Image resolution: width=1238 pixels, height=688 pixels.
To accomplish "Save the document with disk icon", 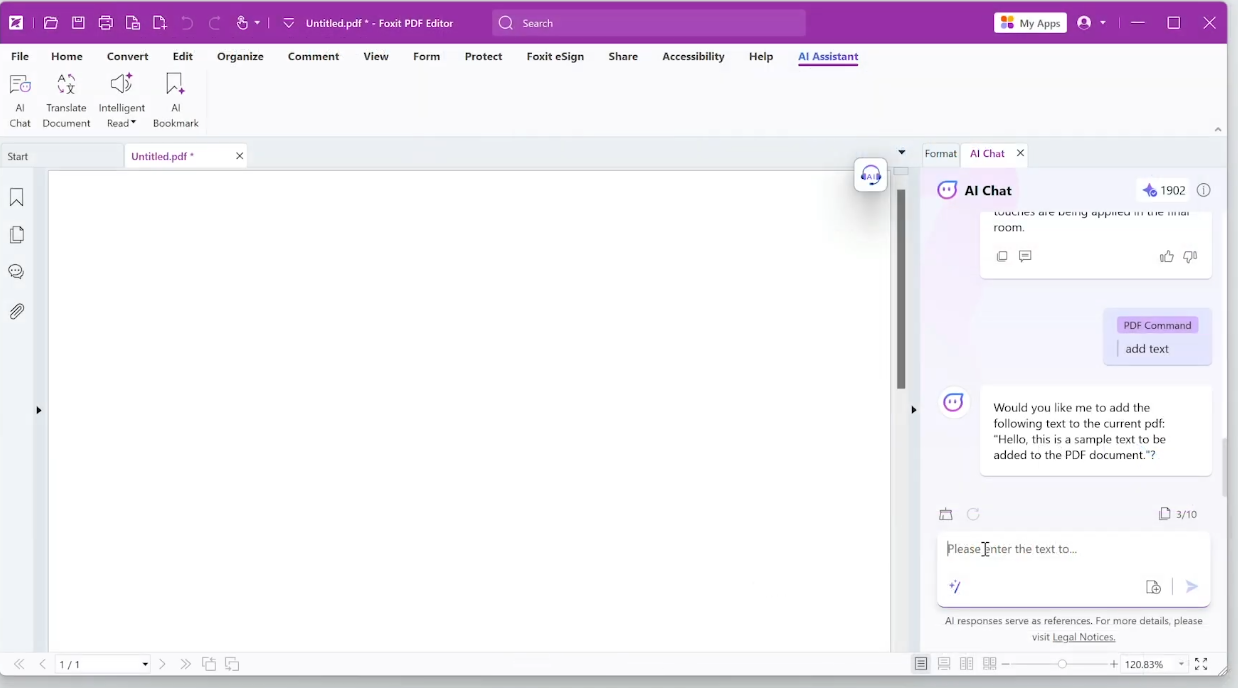I will [x=78, y=23].
